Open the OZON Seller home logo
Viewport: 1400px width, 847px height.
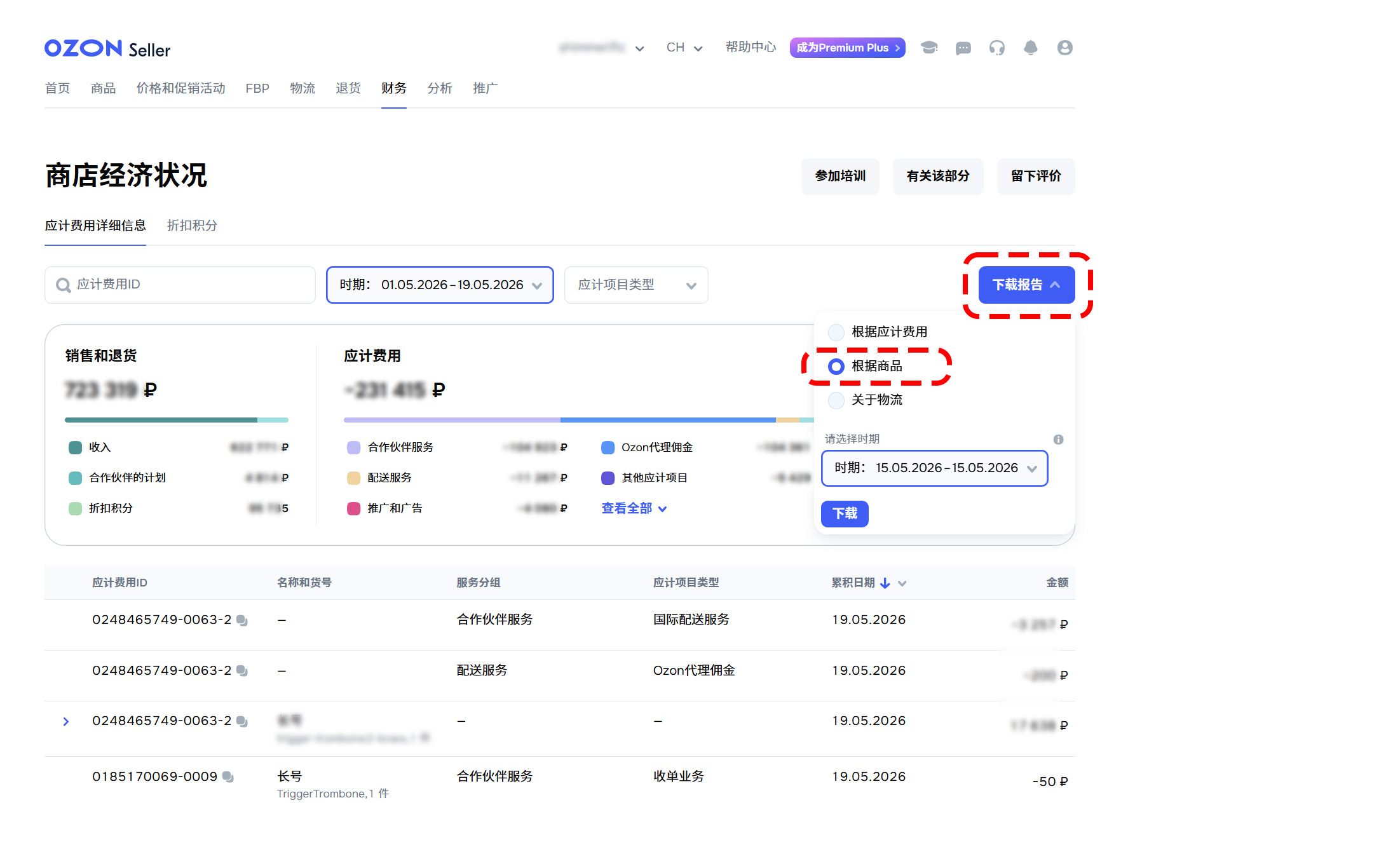(x=107, y=49)
